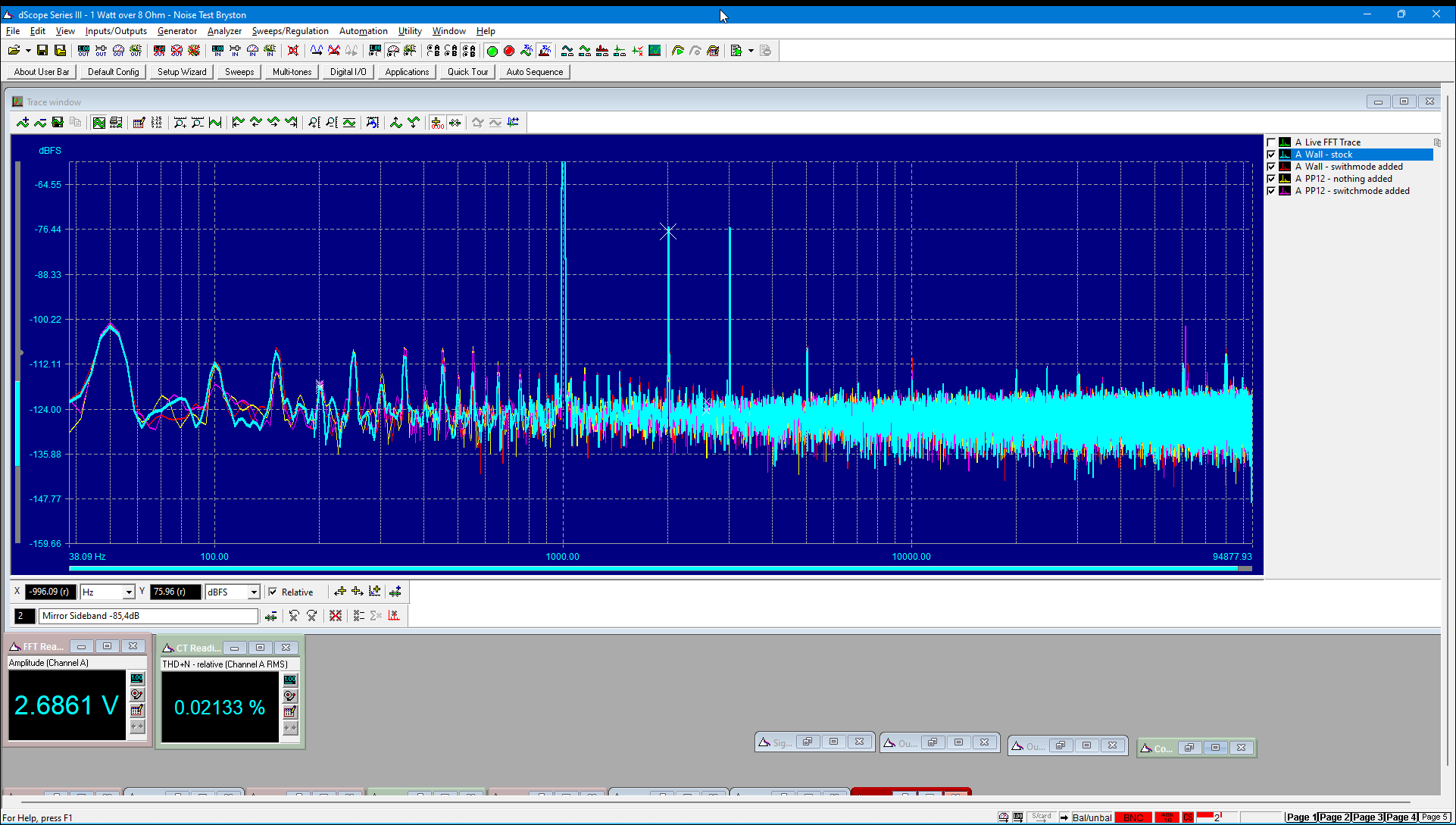1456x825 pixels.
Task: Click the X cursor value field -996.09 (r)
Action: (51, 592)
